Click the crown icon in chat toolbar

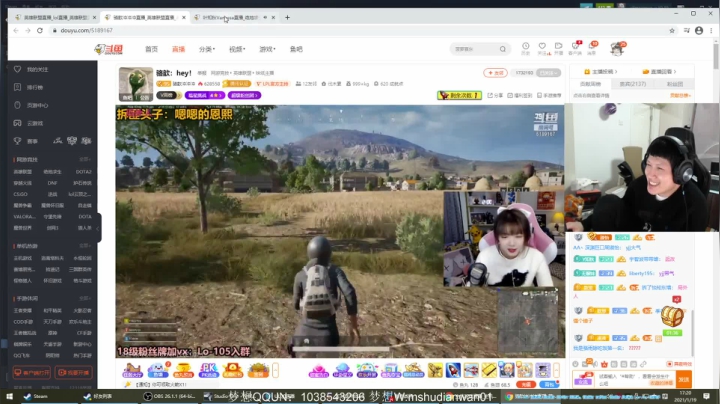pyautogui.click(x=604, y=364)
